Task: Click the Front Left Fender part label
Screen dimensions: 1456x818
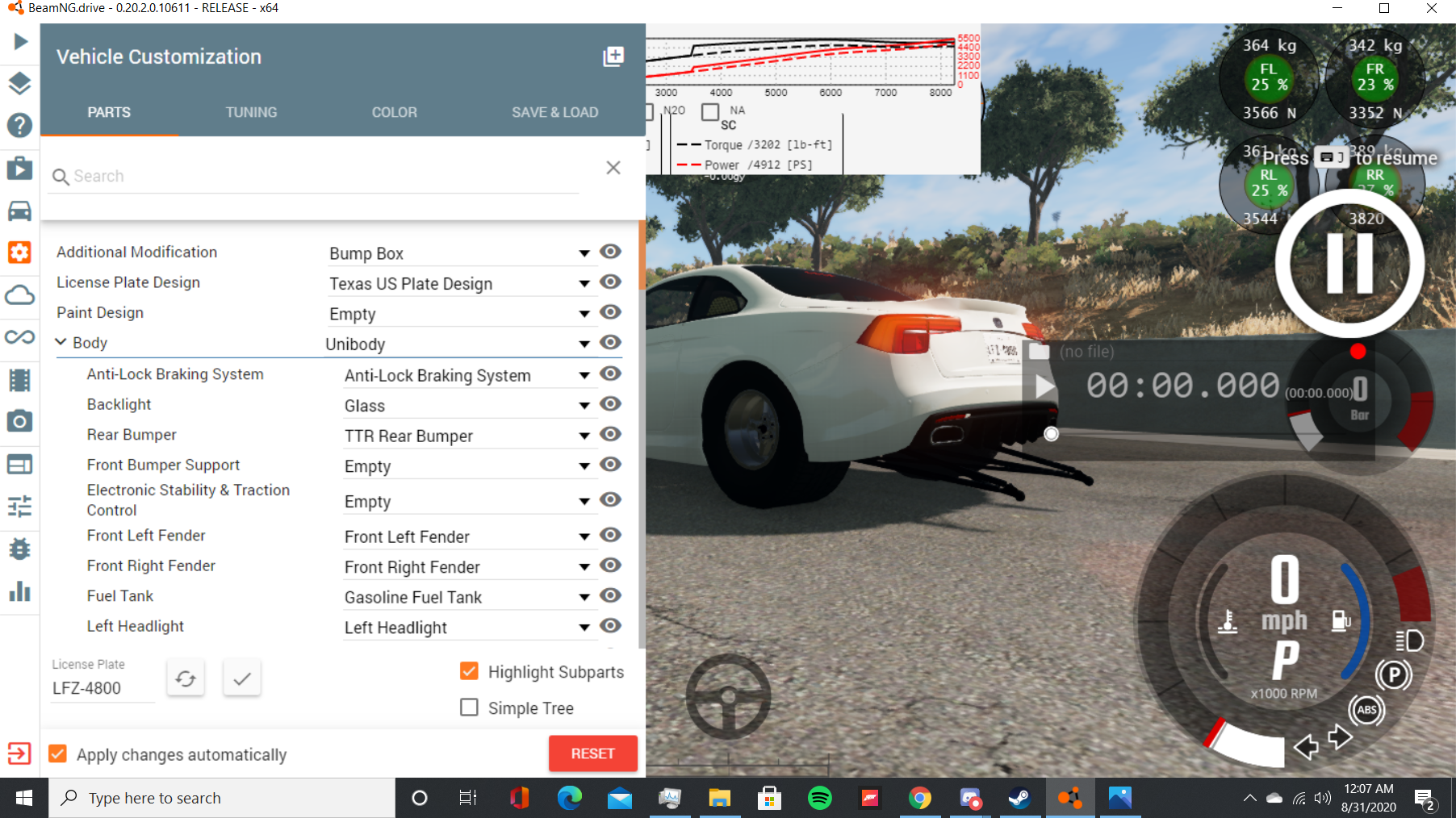Action: (146, 535)
